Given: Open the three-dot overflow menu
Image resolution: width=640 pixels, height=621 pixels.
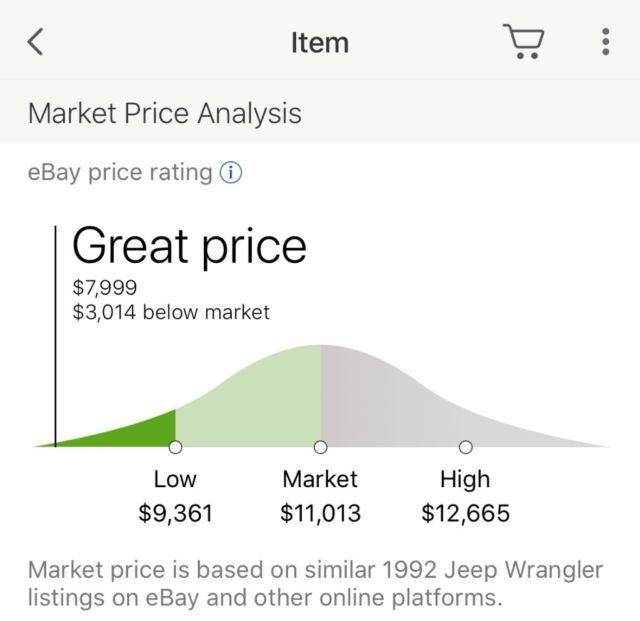Looking at the screenshot, I should (x=606, y=42).
